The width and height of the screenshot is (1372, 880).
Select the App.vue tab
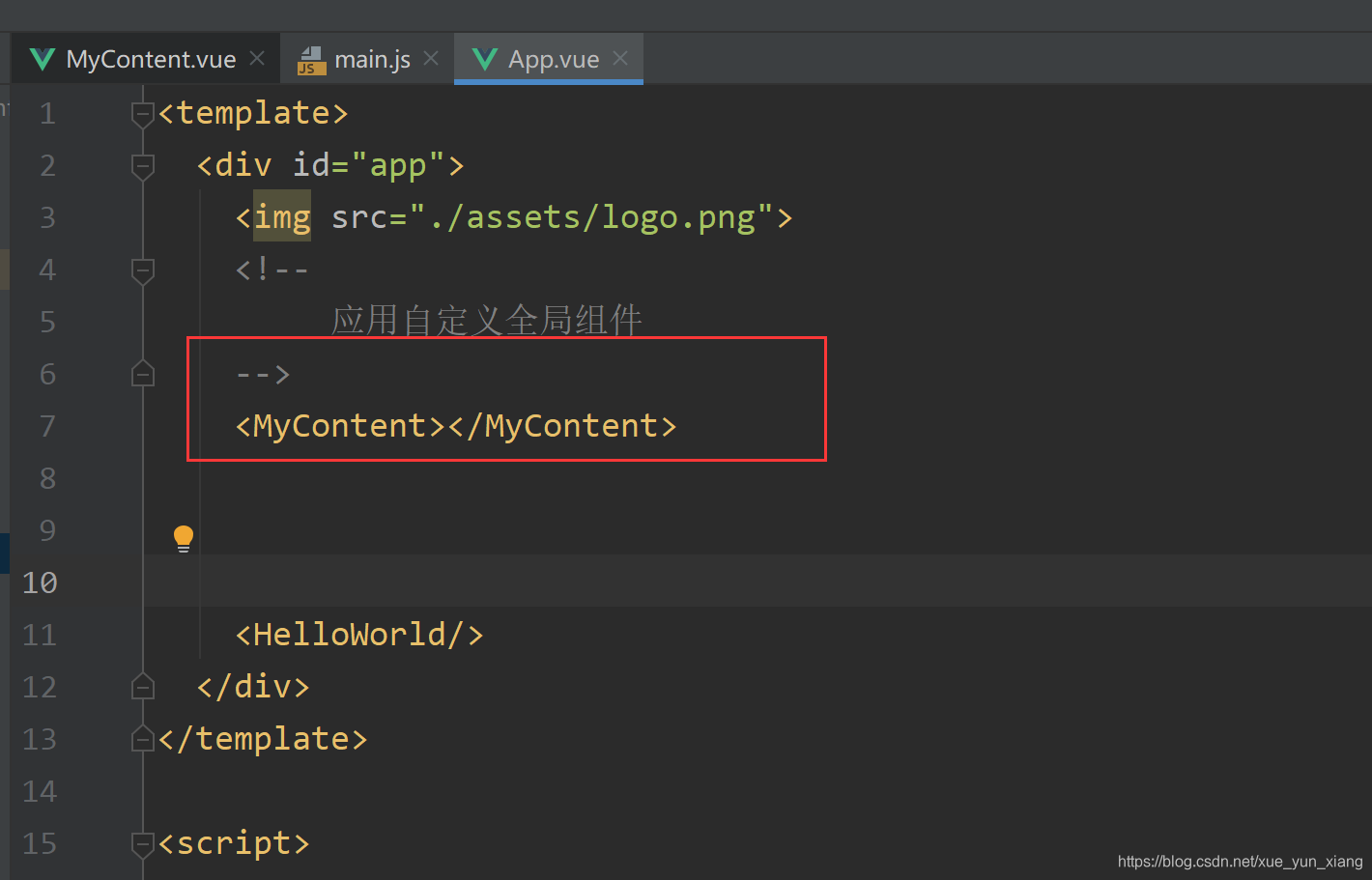pos(549,59)
